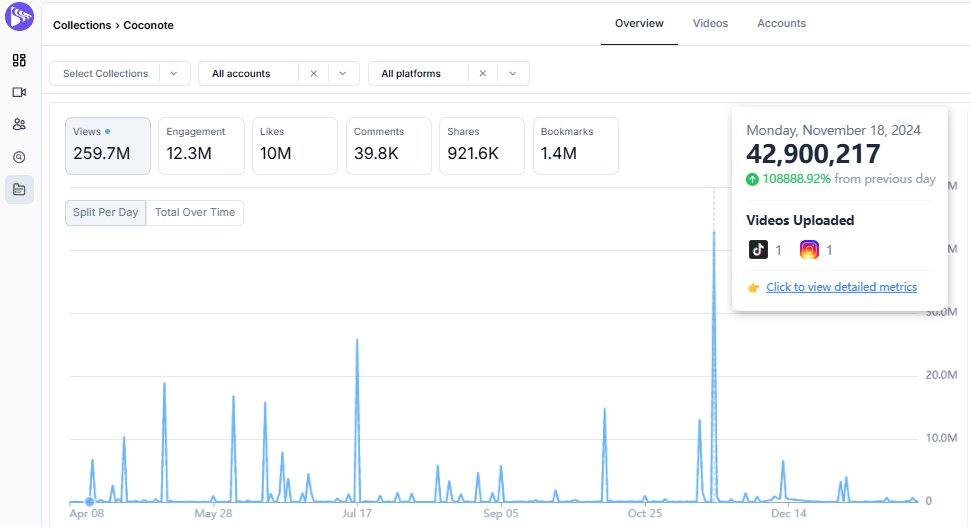Open the videos camera icon in sidebar
Screen dimensions: 971x527
(x=19, y=92)
